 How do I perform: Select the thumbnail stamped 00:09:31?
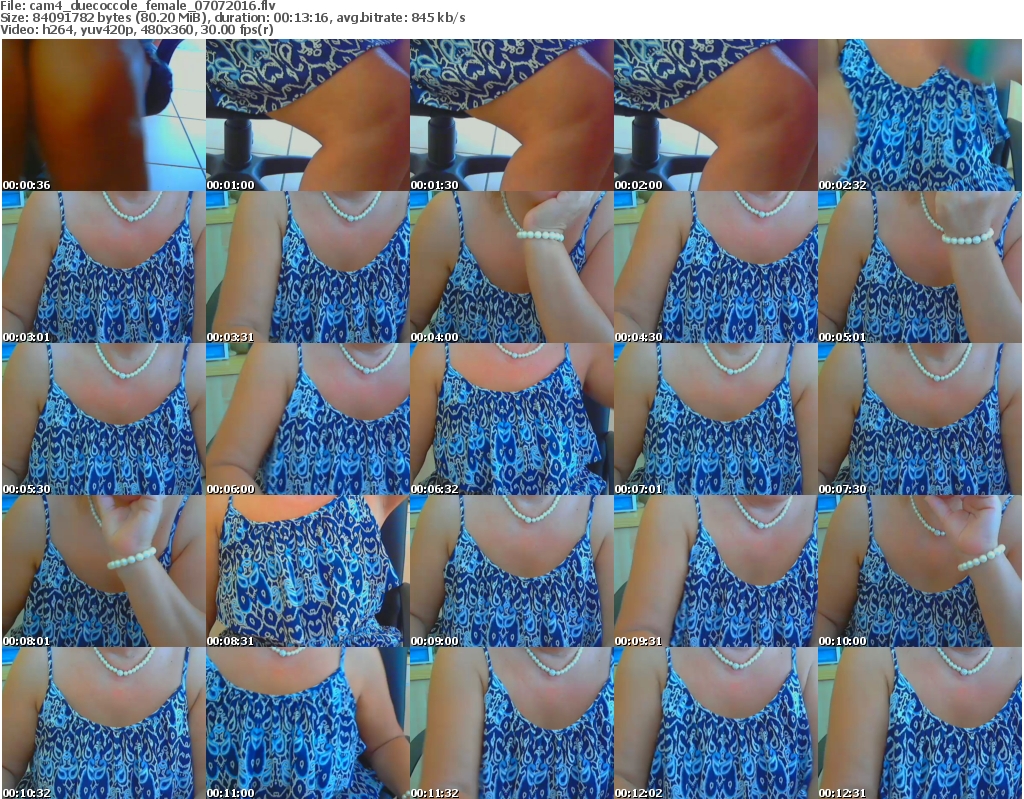[716, 572]
